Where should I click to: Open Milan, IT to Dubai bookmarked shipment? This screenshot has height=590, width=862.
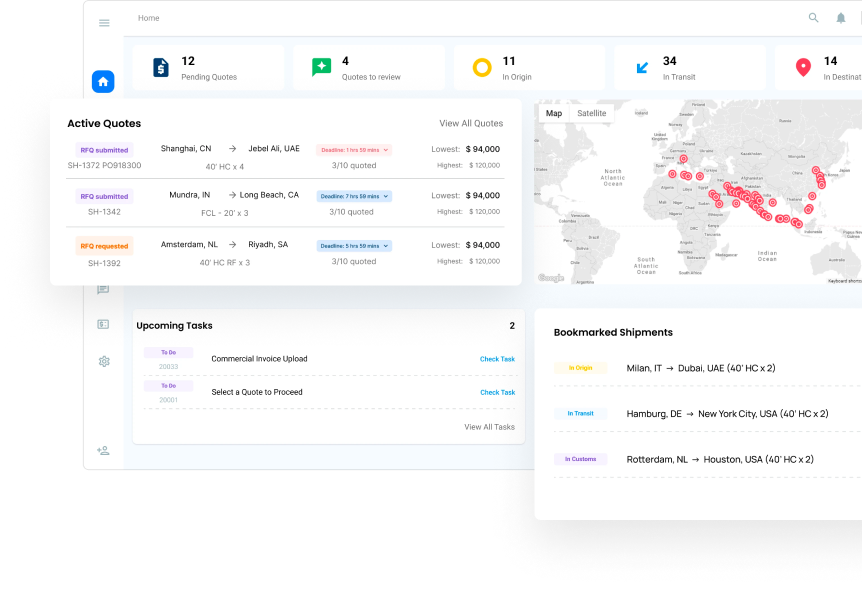(701, 368)
